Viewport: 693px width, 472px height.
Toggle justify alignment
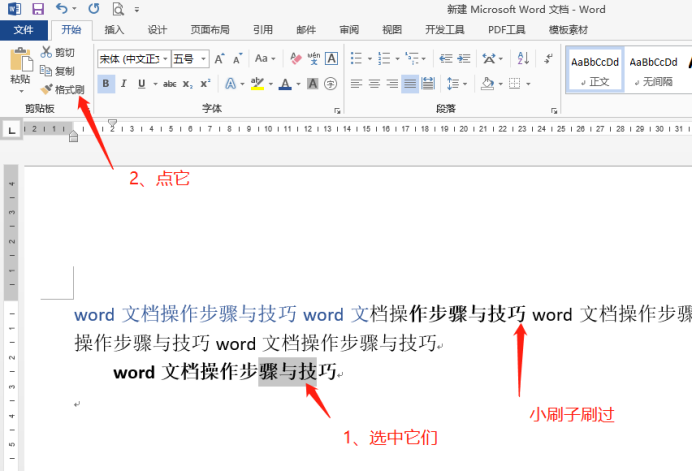(x=410, y=84)
